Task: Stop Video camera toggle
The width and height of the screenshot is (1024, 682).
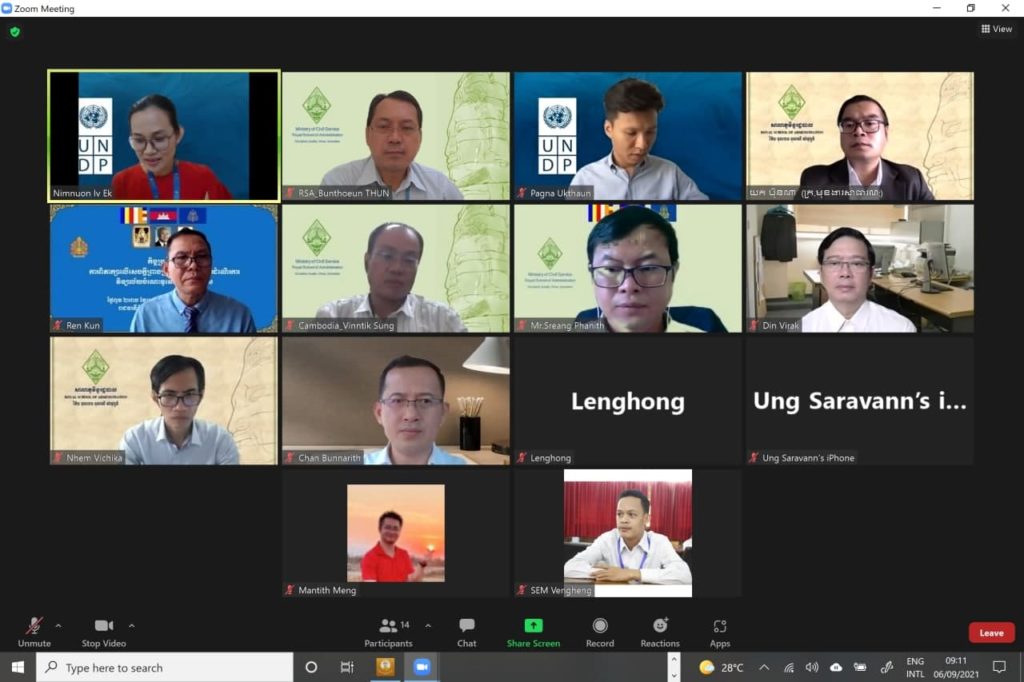Action: click(x=104, y=632)
